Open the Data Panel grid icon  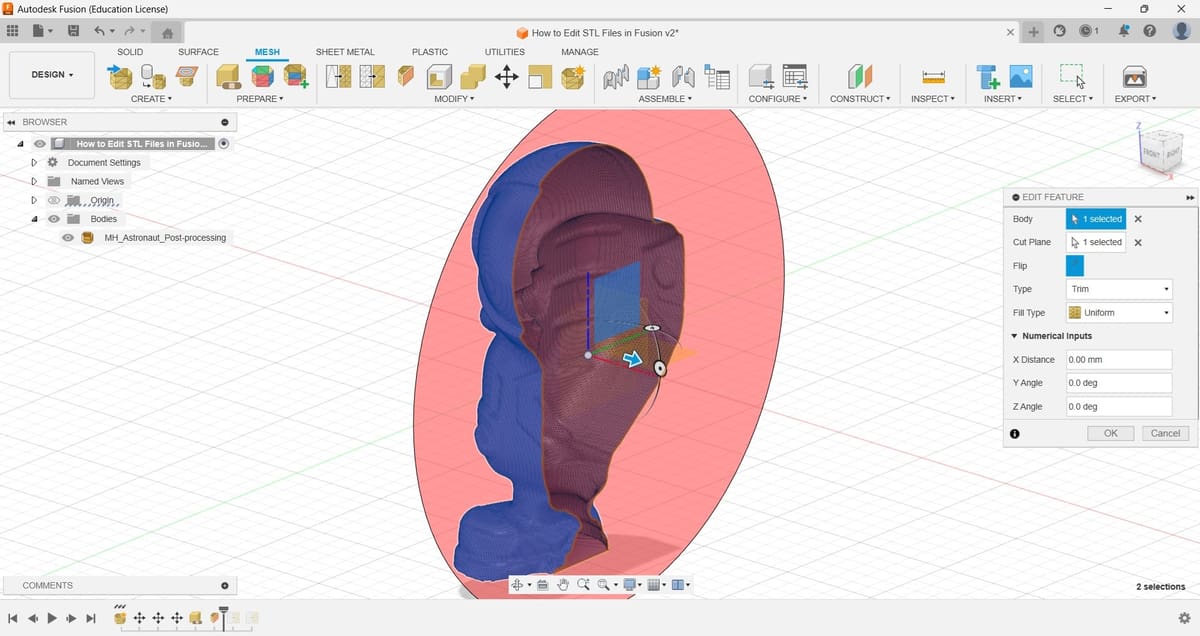tap(13, 31)
